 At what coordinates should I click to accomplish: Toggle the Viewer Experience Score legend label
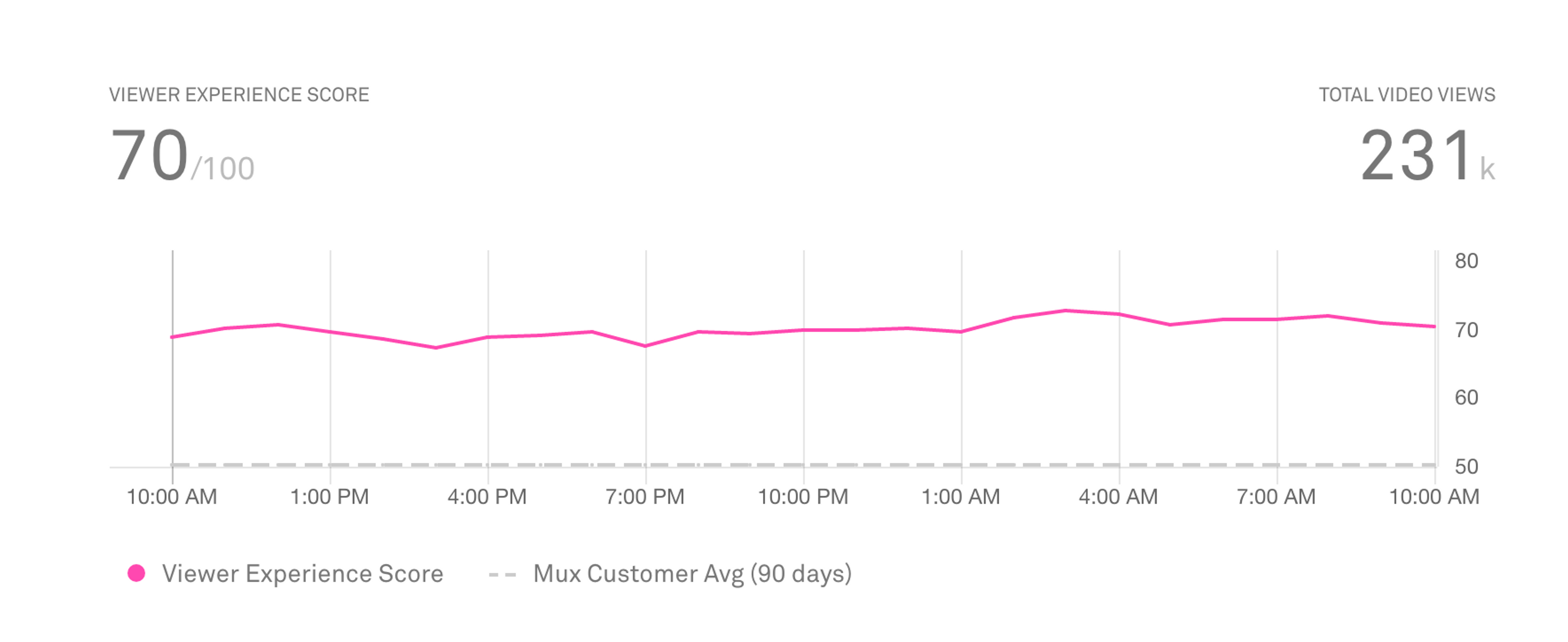click(303, 574)
